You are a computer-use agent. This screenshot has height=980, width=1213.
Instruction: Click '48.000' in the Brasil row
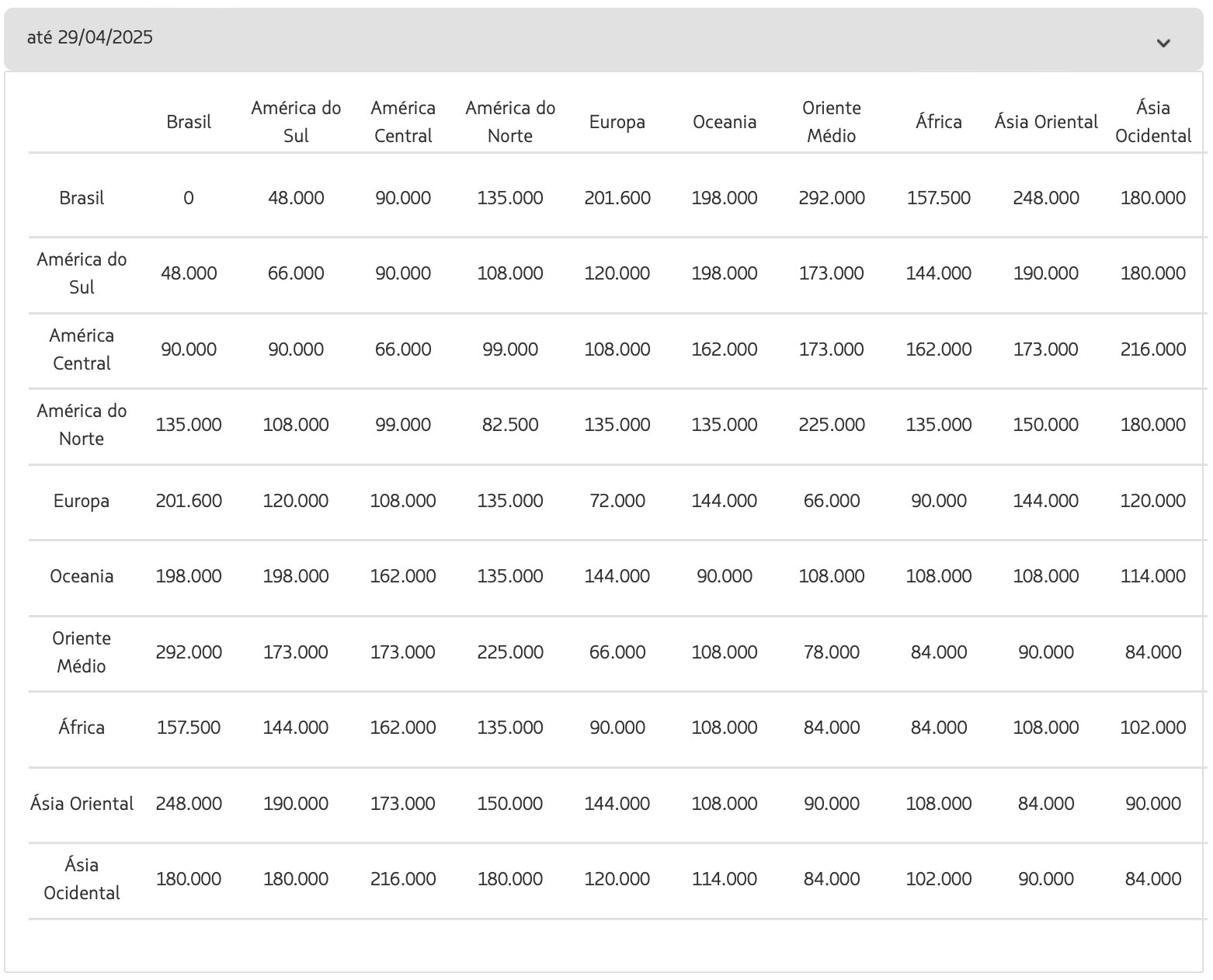pyautogui.click(x=296, y=198)
